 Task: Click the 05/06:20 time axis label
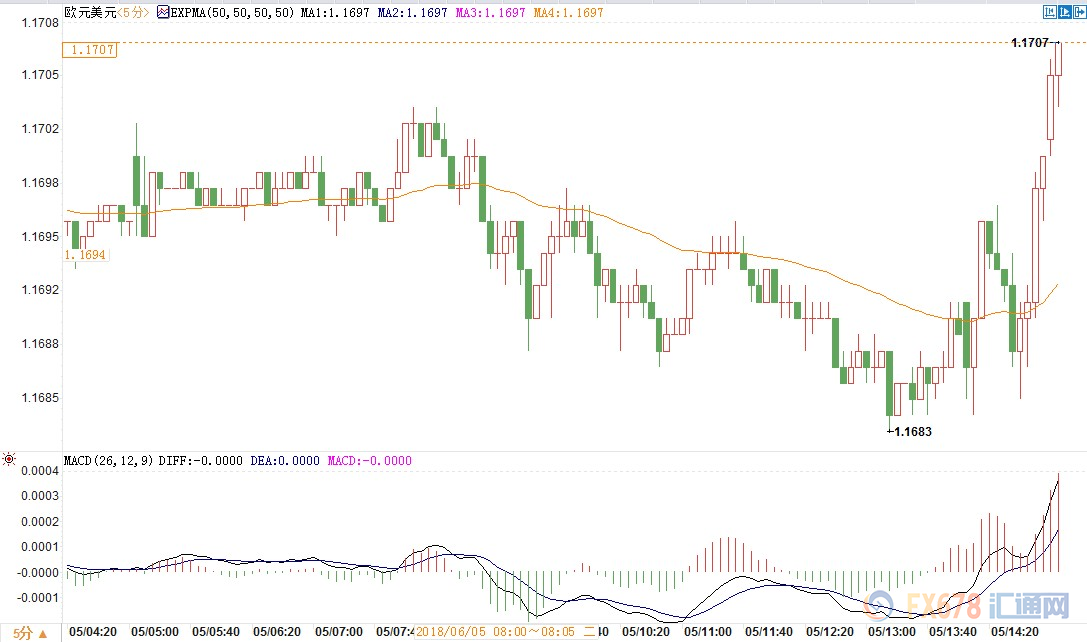pos(277,632)
